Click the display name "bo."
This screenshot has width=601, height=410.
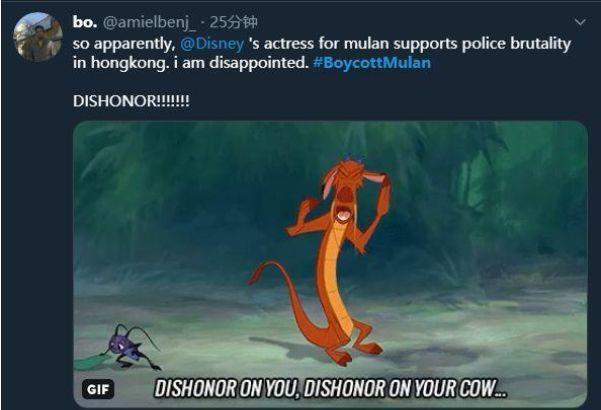click(x=85, y=22)
